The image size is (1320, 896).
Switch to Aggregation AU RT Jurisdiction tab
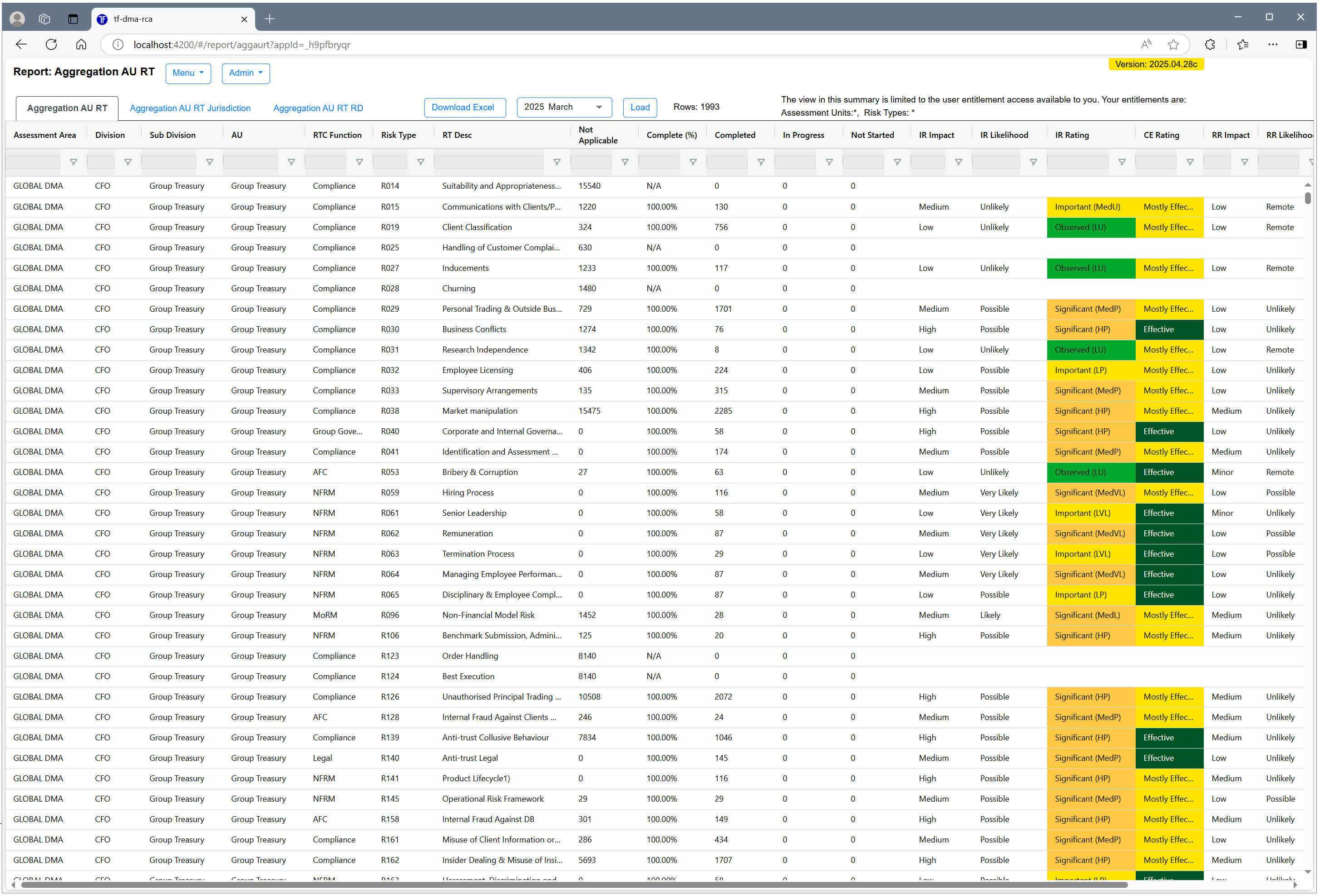point(190,108)
